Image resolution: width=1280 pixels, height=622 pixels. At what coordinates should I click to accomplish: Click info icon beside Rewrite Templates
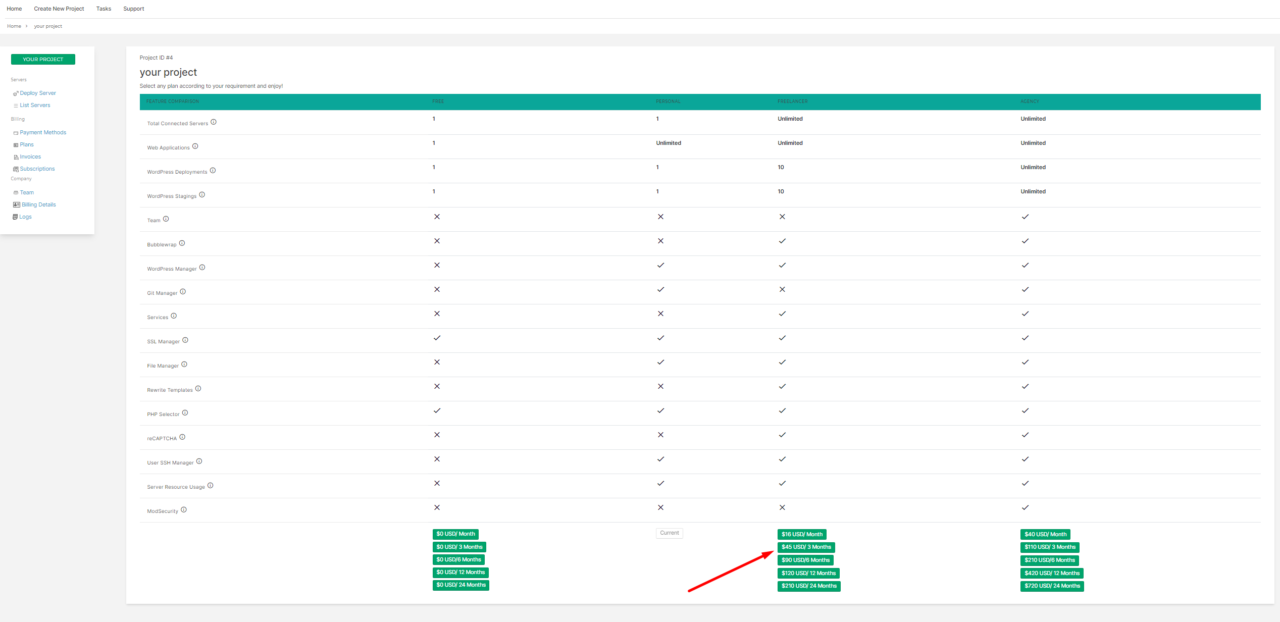tap(198, 389)
